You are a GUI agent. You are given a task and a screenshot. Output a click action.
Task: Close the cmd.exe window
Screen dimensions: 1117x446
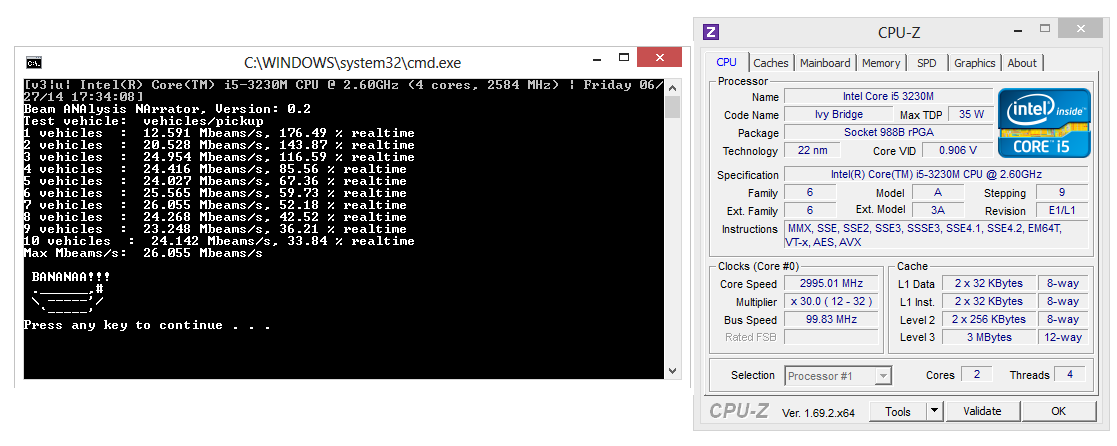661,58
